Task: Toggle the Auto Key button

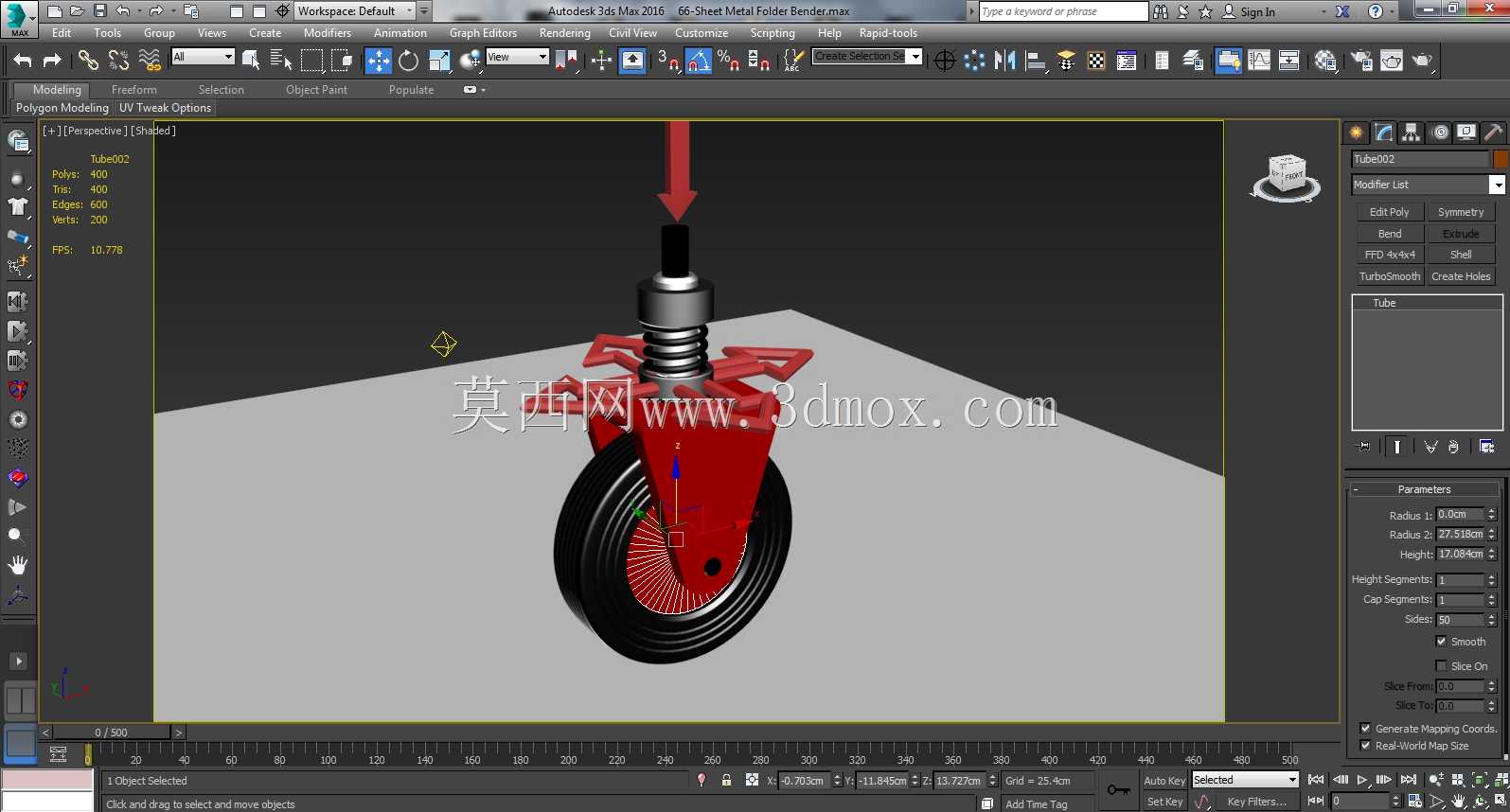Action: click(x=1164, y=781)
